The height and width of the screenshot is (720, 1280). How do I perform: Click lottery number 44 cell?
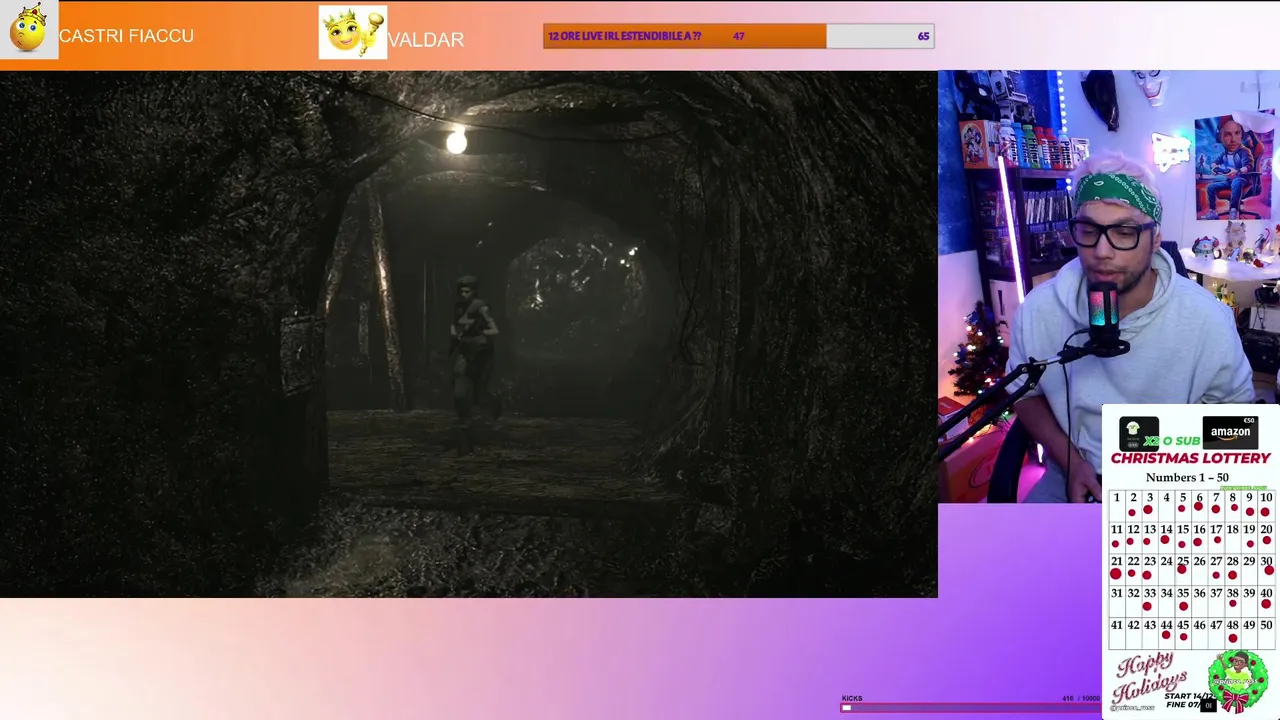1166,633
